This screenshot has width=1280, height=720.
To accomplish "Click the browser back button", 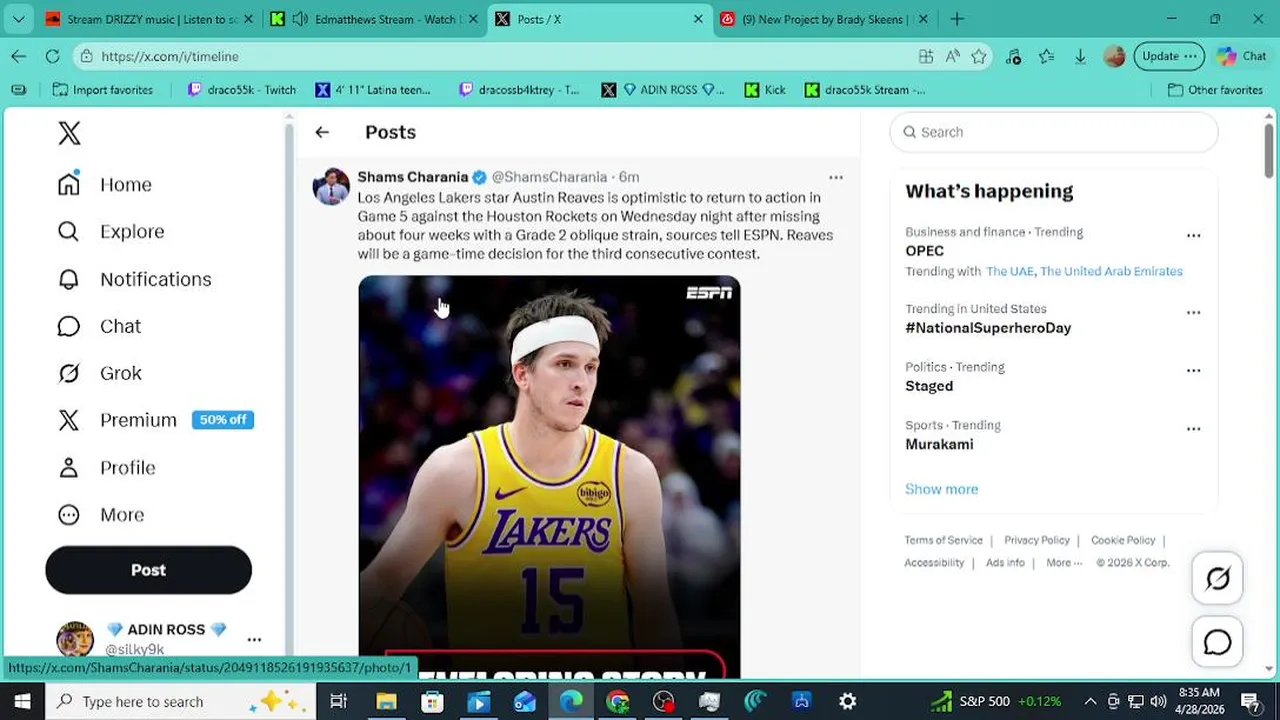I will [19, 57].
